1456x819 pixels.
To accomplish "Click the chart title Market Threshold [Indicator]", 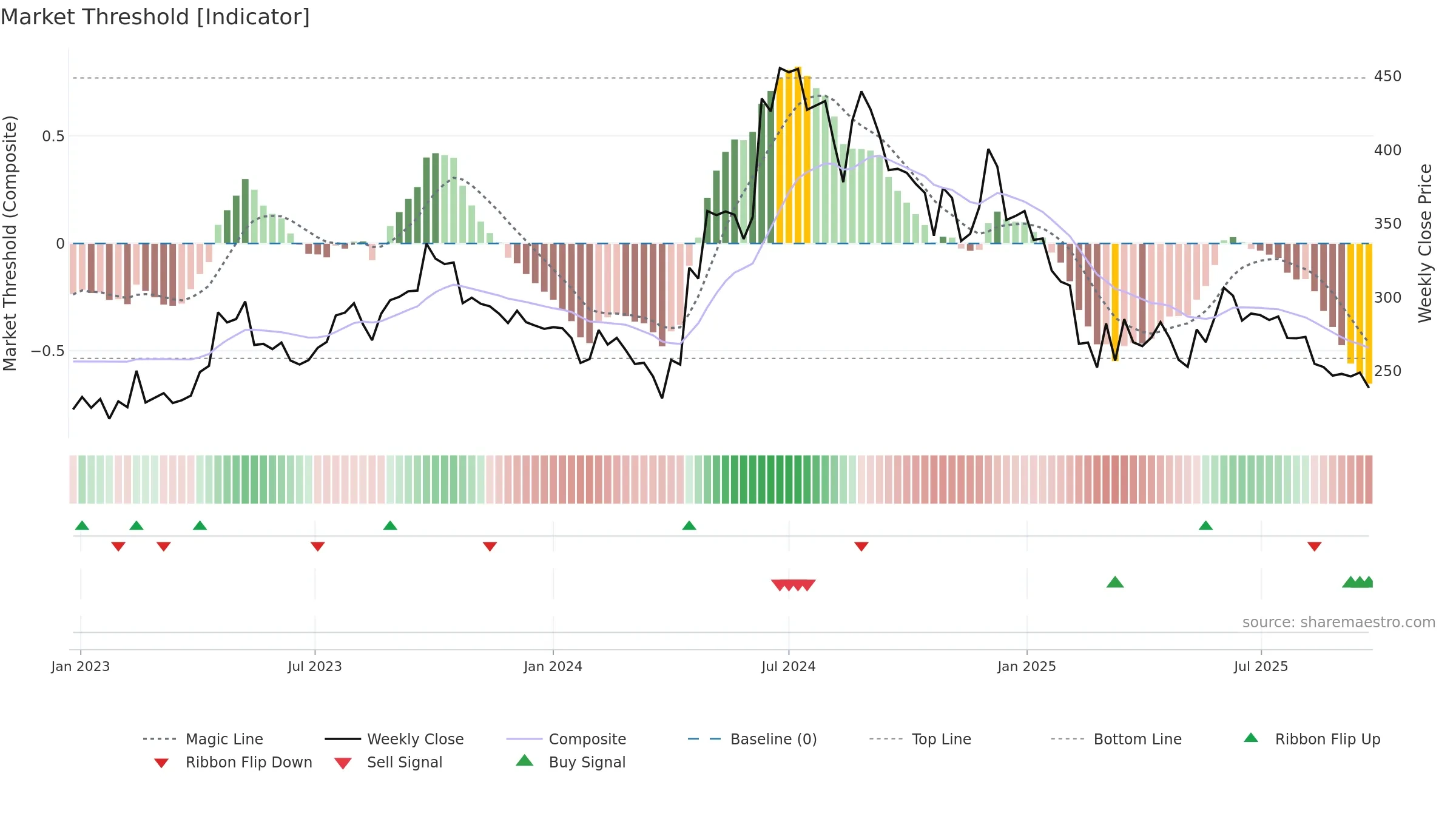I will point(155,17).
